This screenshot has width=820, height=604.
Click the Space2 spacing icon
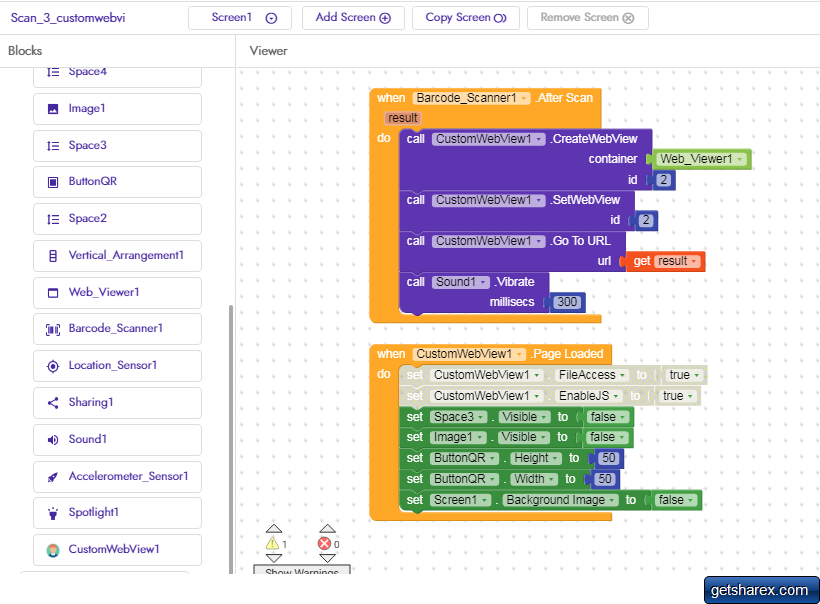coord(53,219)
